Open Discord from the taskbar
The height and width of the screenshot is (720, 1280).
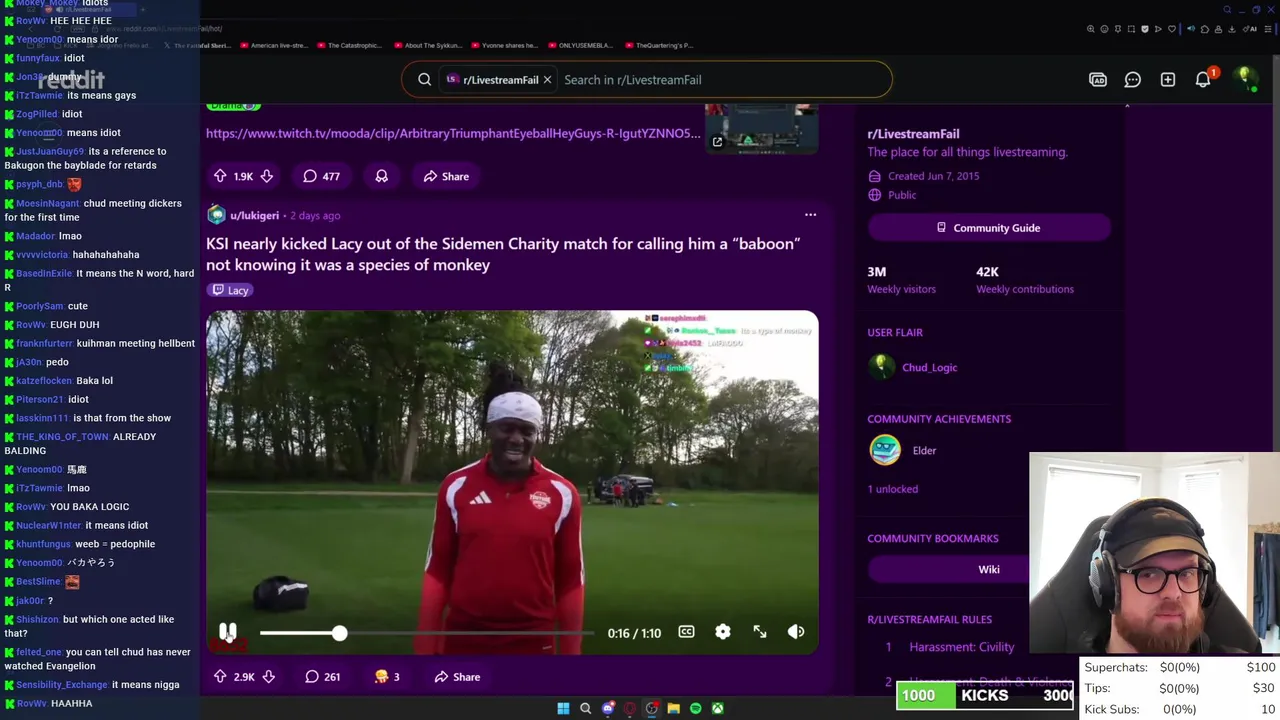tap(608, 708)
